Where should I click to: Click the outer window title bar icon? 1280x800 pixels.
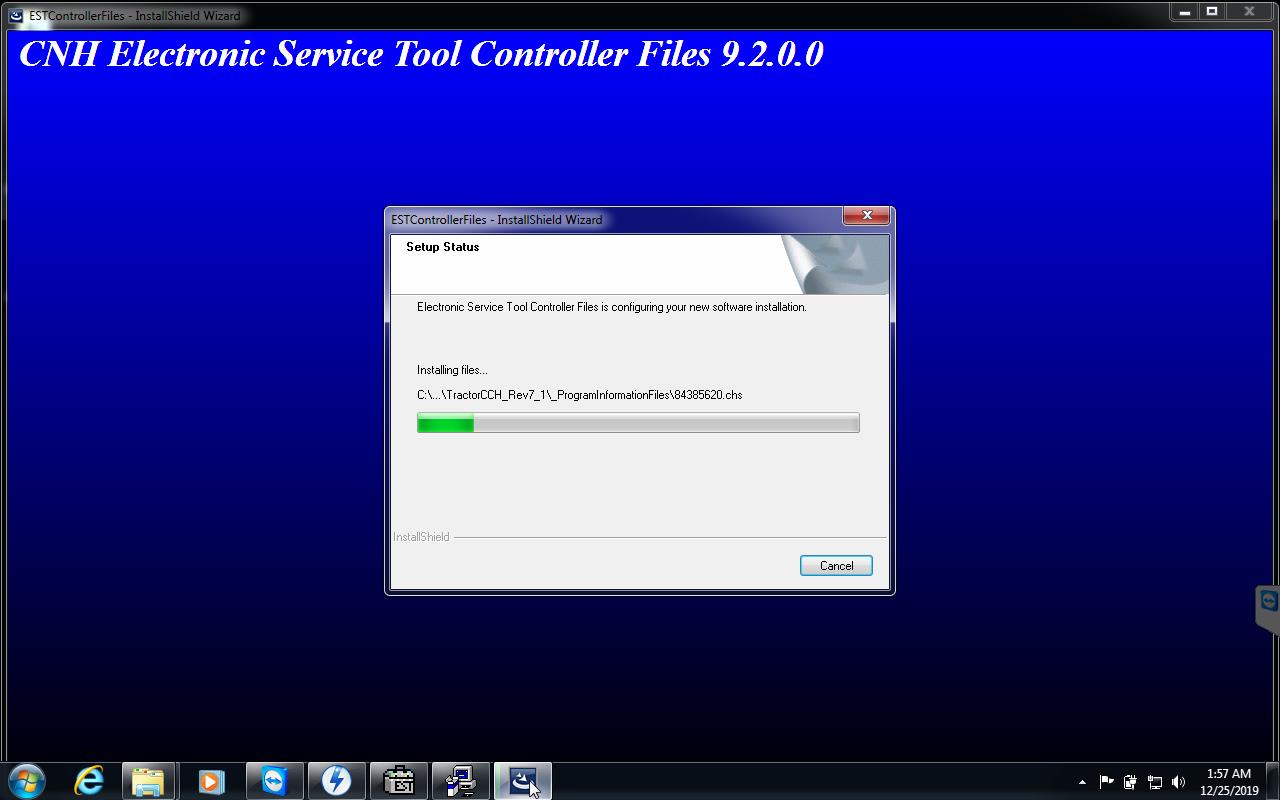click(16, 16)
